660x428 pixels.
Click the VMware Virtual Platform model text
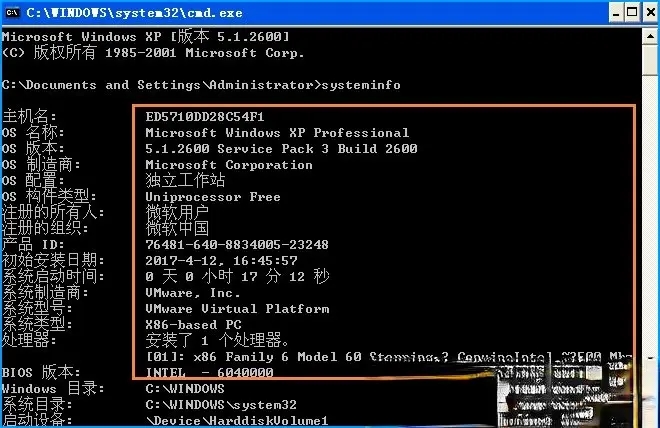[237, 308]
